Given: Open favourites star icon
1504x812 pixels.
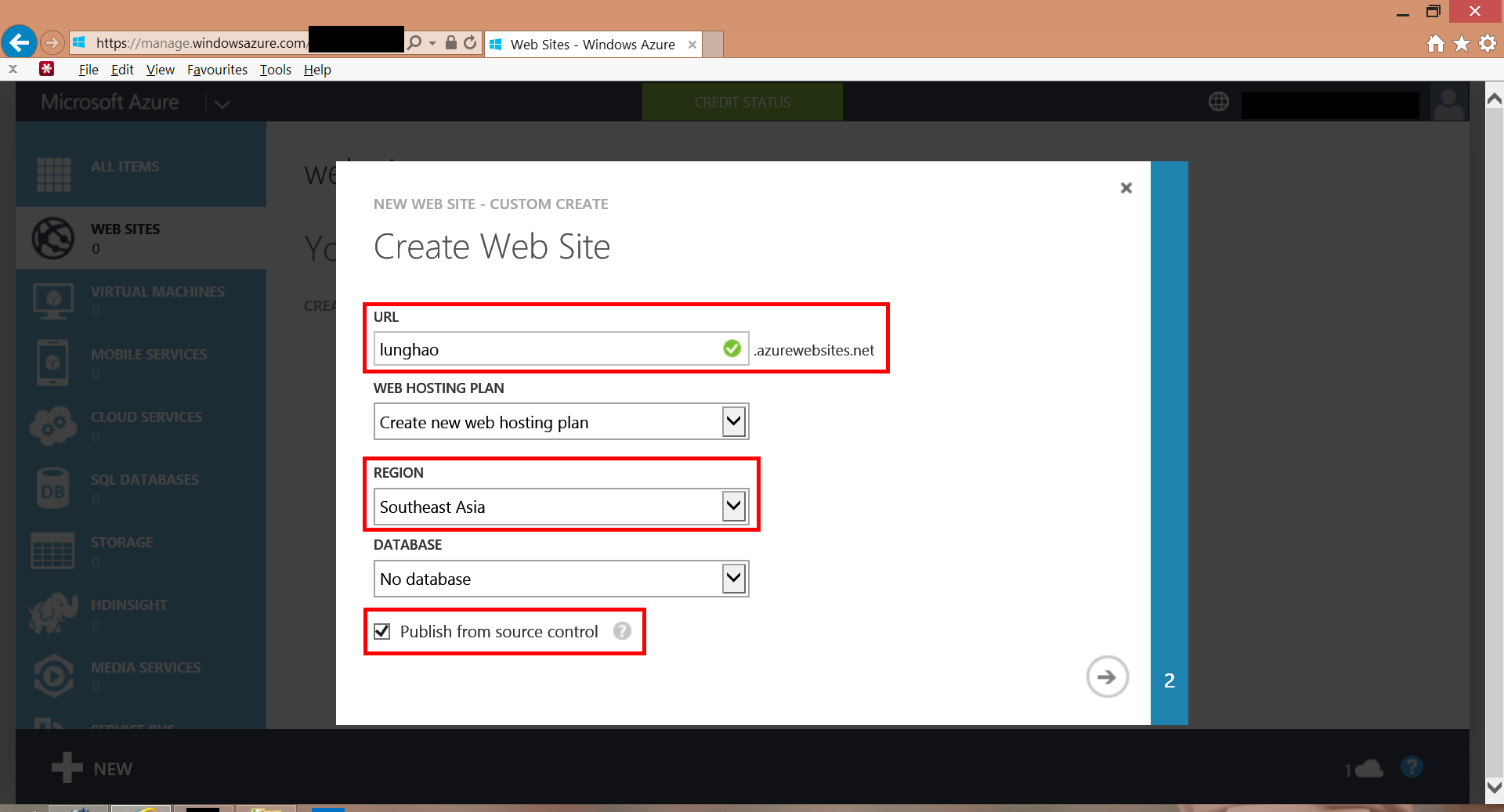Looking at the screenshot, I should (1462, 44).
